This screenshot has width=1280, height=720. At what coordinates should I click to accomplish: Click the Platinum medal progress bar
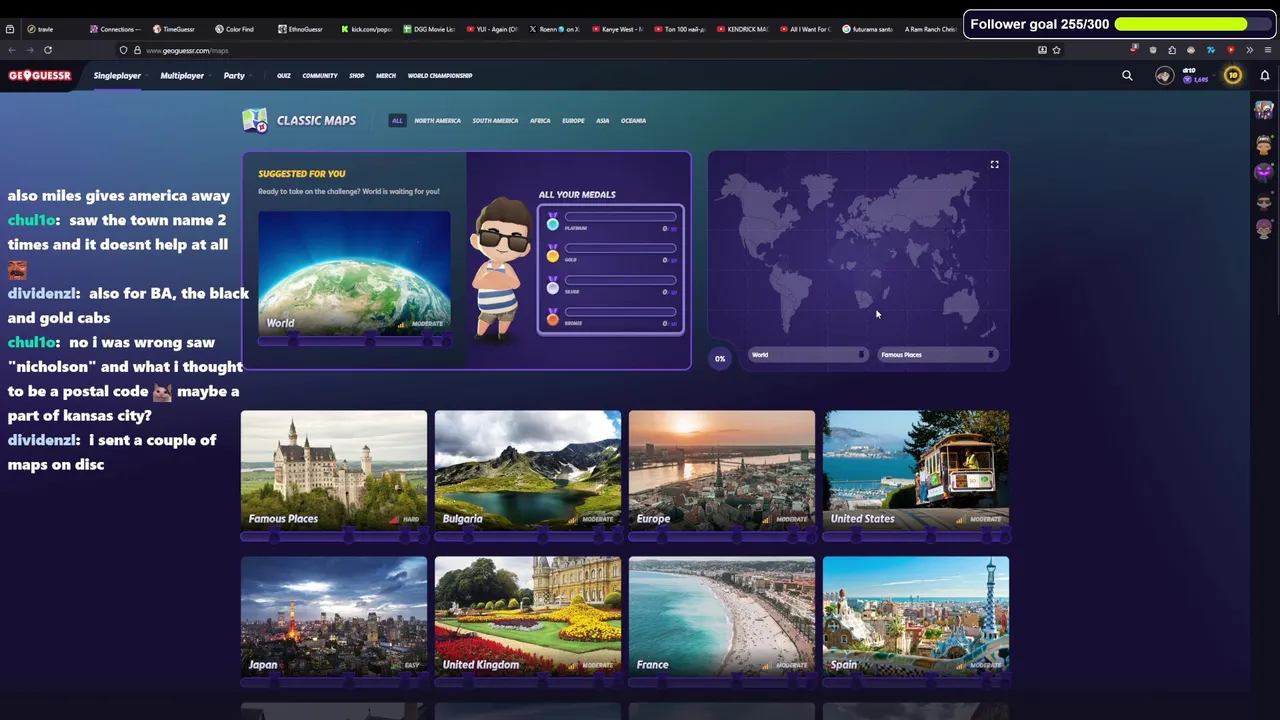coord(621,217)
